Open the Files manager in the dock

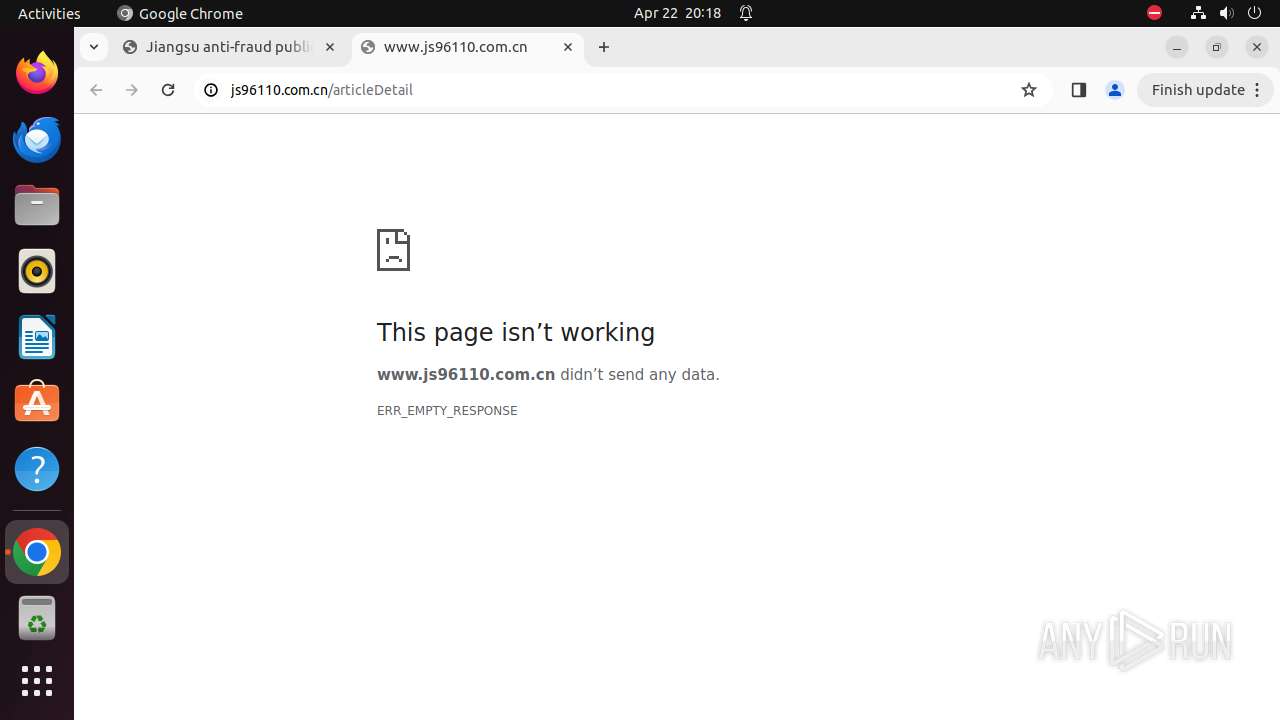click(37, 205)
